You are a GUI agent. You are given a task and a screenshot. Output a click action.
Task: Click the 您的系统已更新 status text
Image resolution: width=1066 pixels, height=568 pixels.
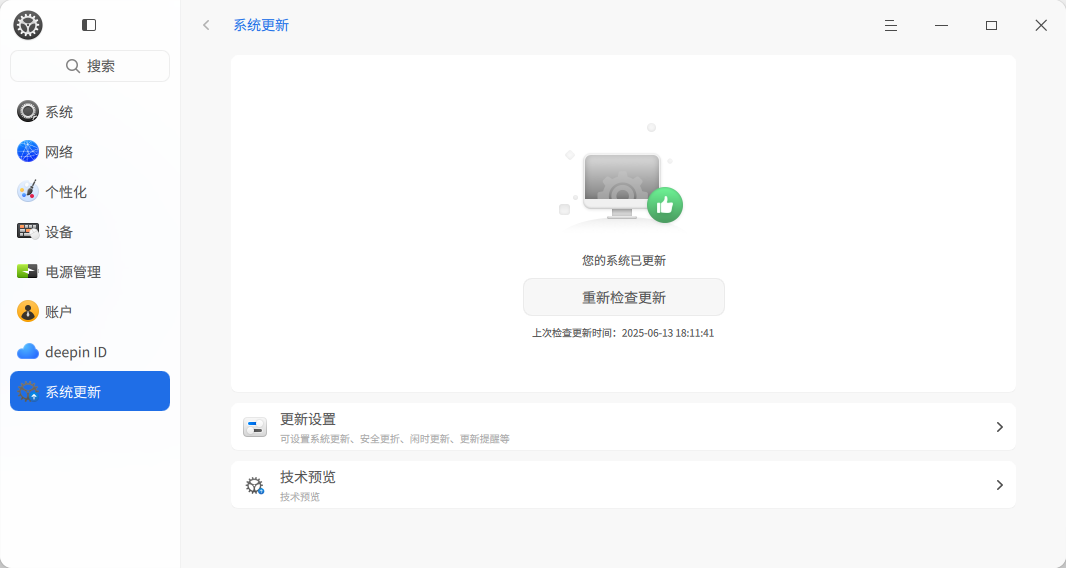tap(624, 261)
